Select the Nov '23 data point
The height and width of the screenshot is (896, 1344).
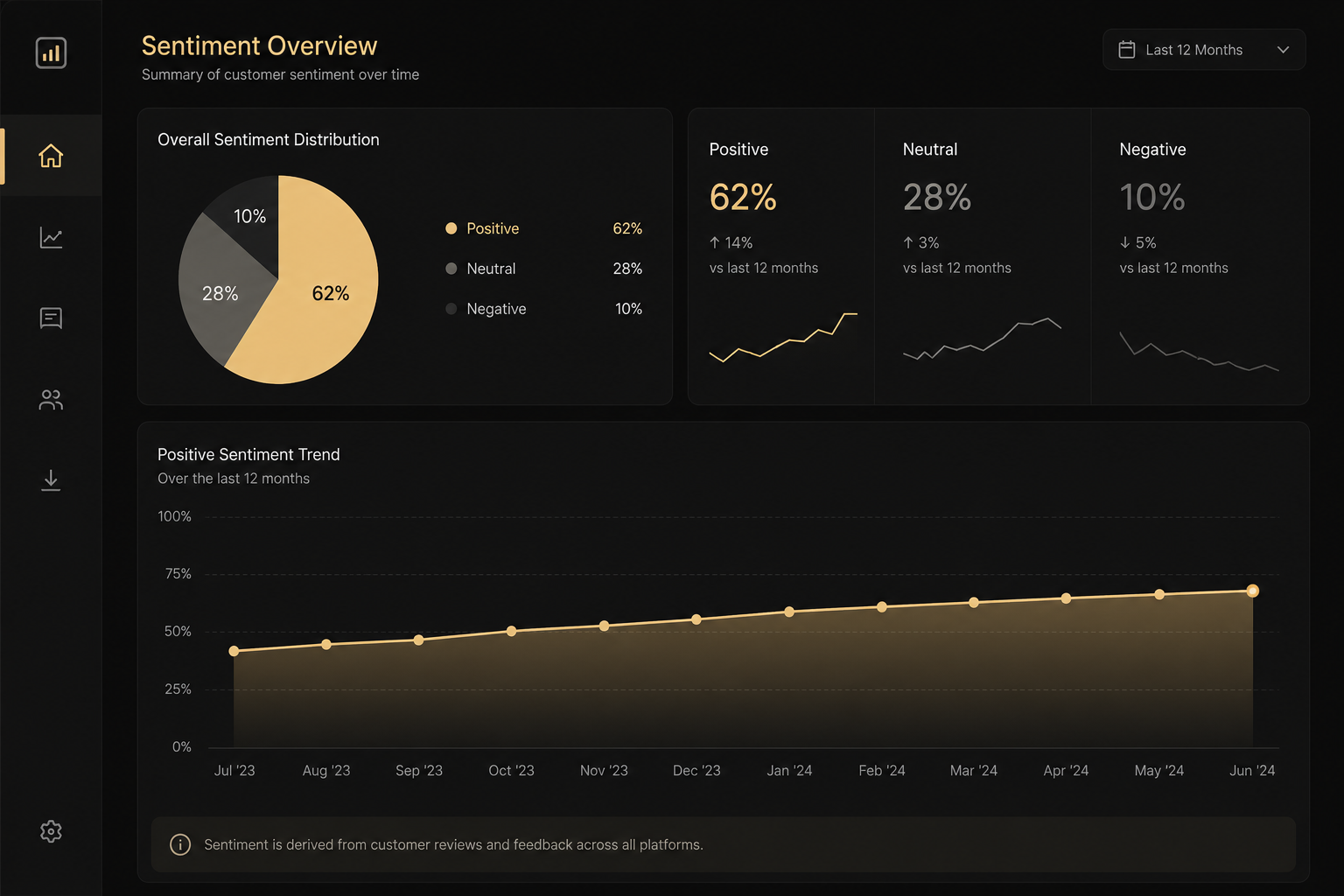pyautogui.click(x=604, y=626)
